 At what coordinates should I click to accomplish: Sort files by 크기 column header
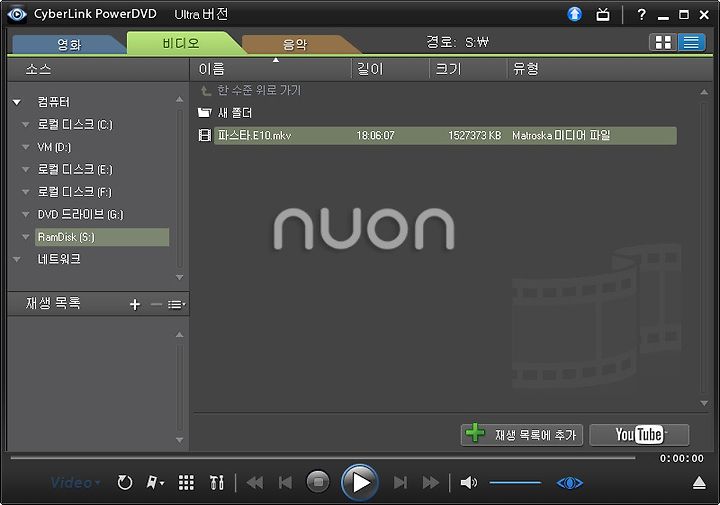pos(468,69)
